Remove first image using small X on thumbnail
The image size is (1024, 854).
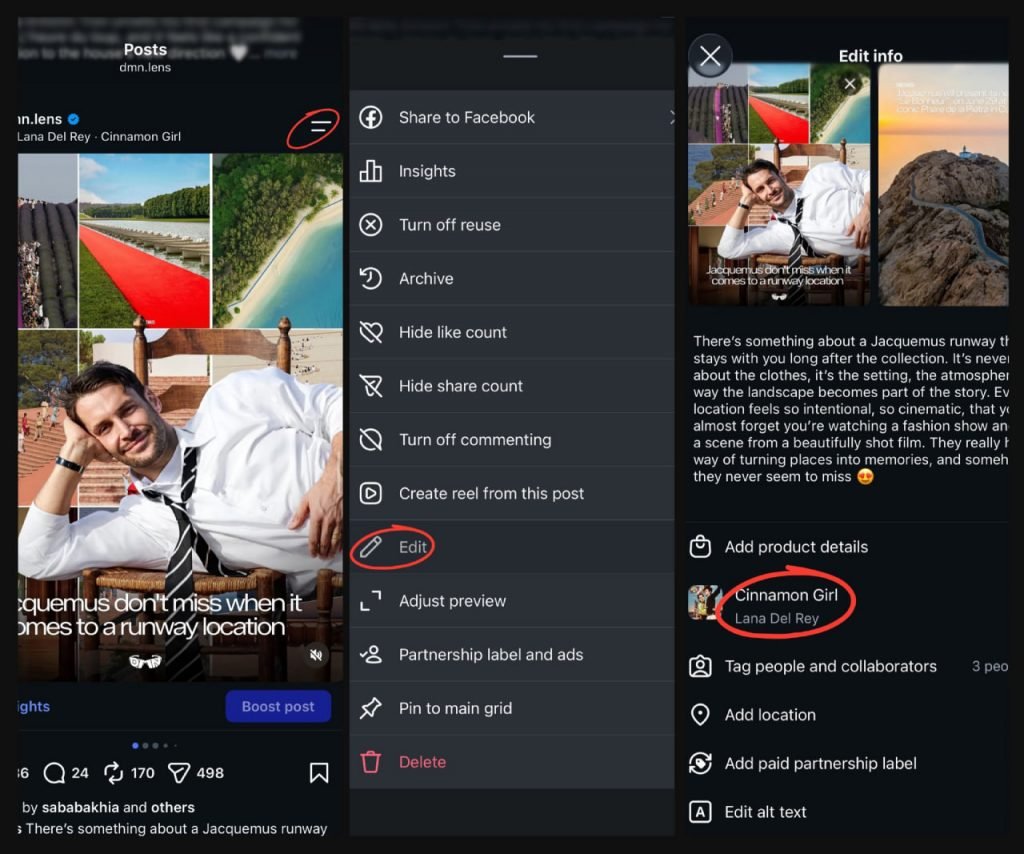(x=849, y=84)
